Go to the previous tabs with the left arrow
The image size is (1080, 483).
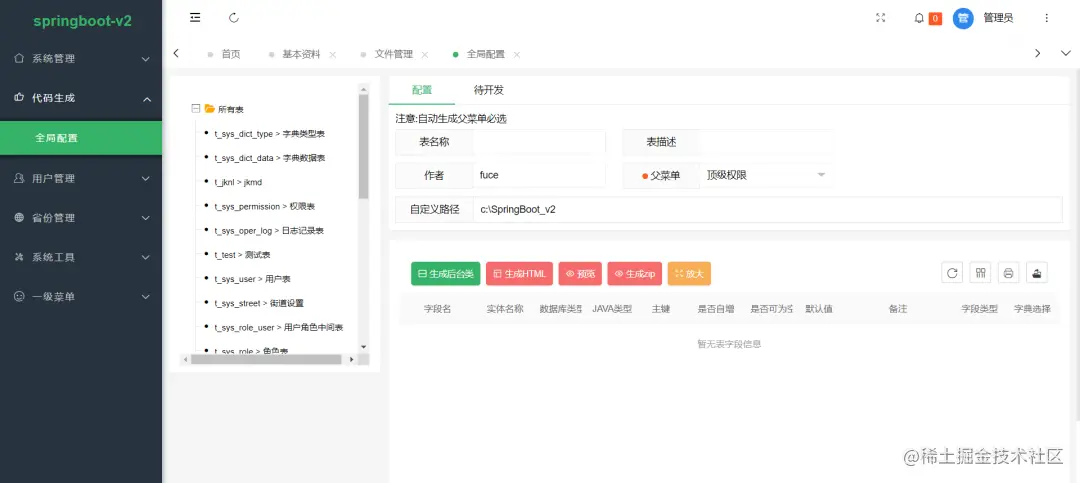click(176, 54)
